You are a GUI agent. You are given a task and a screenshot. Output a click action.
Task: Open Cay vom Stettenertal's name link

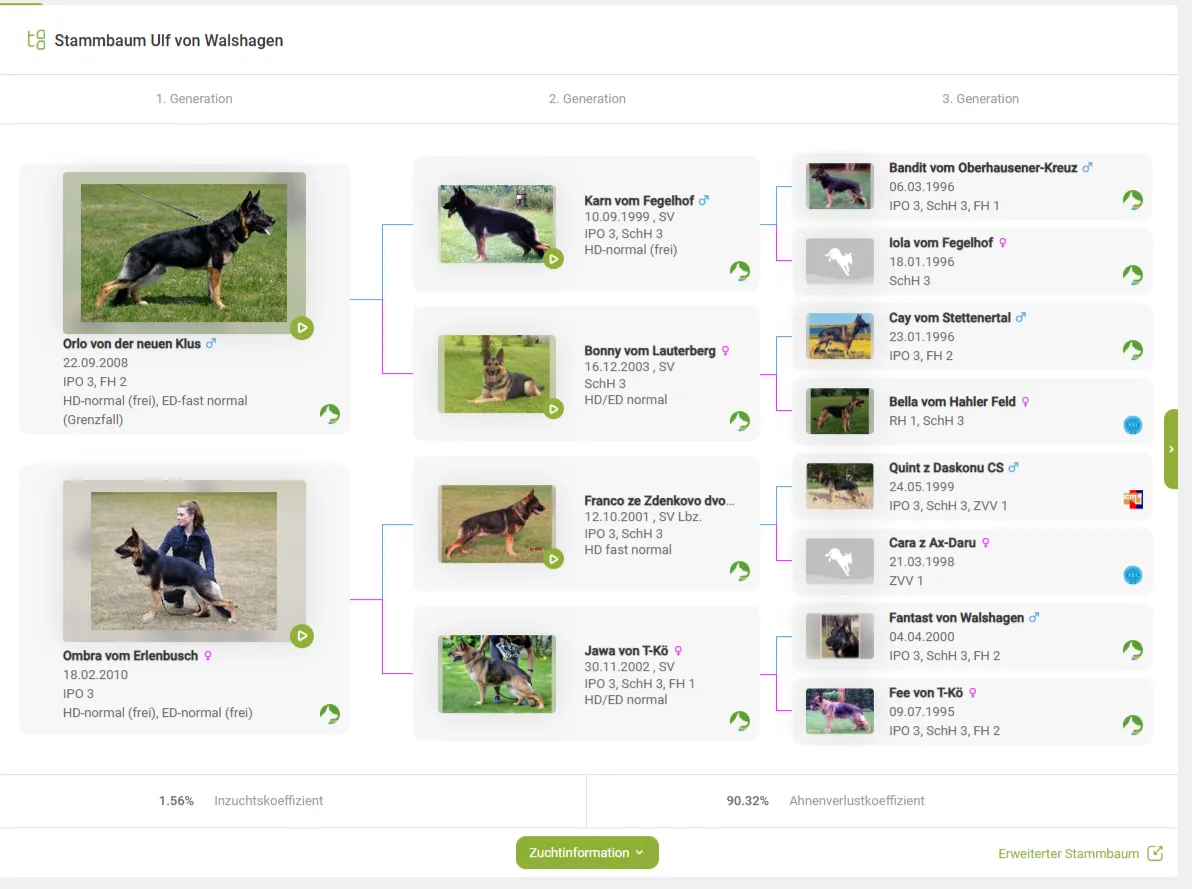coord(949,318)
